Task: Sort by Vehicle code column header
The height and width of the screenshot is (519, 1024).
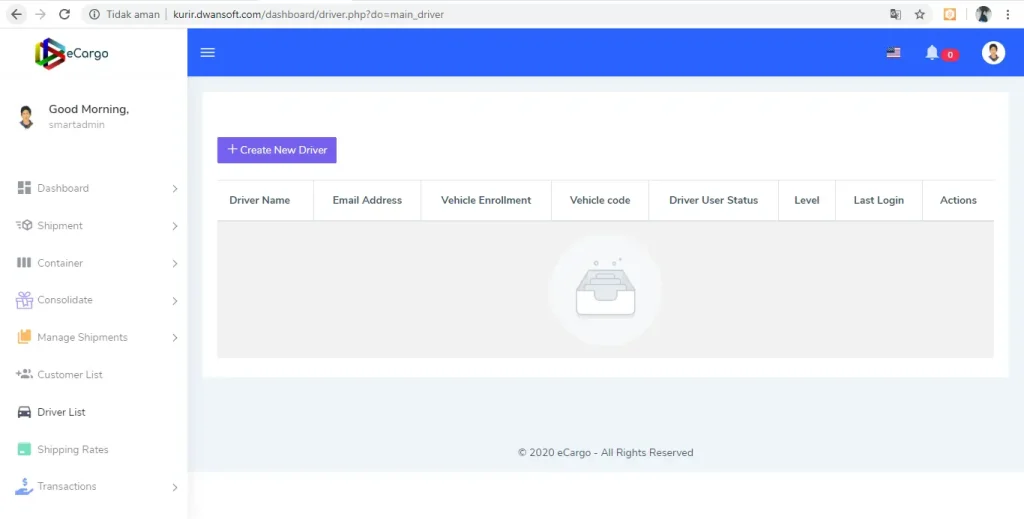Action: coord(600,200)
